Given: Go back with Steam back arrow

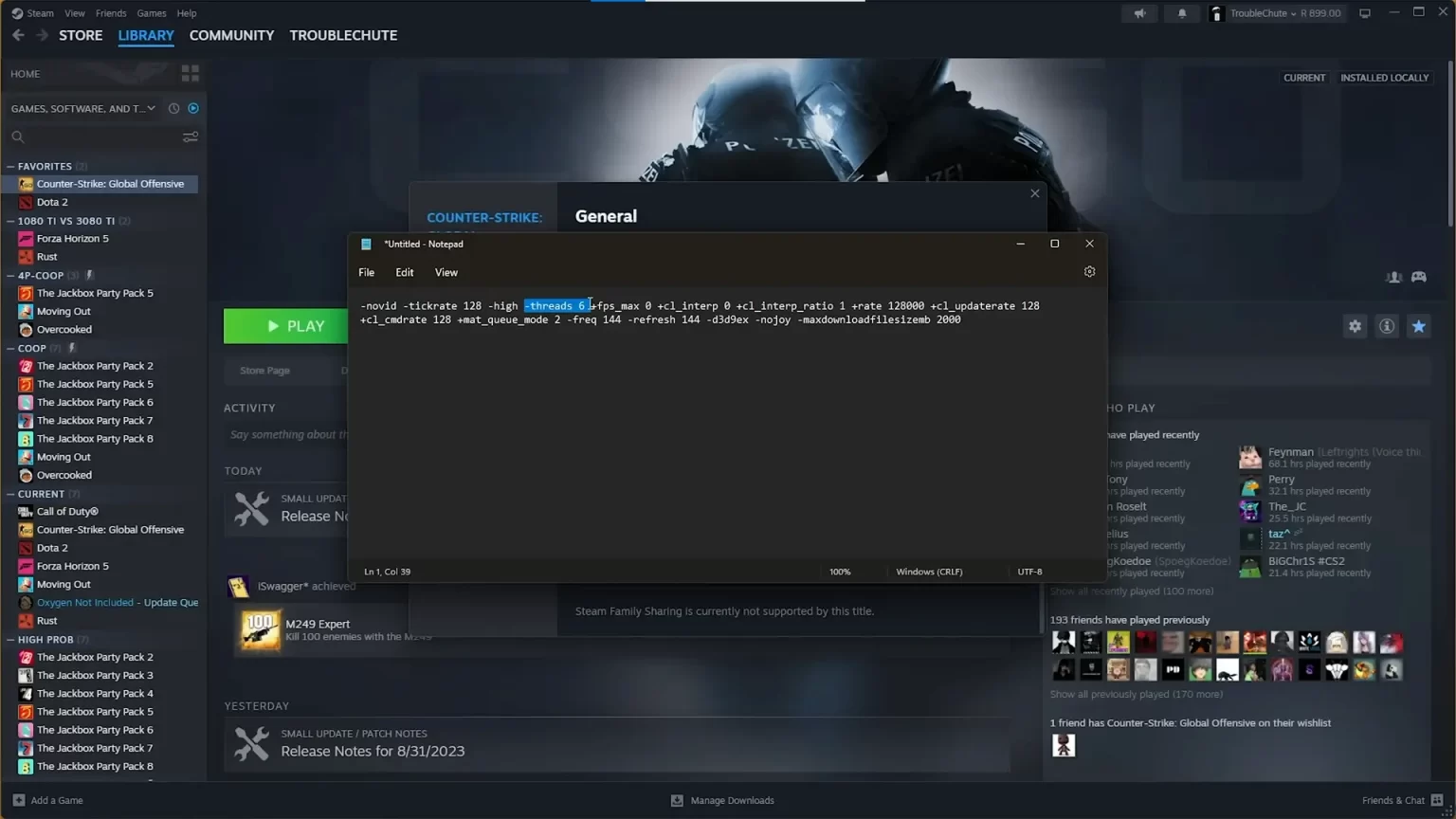Looking at the screenshot, I should [x=18, y=35].
